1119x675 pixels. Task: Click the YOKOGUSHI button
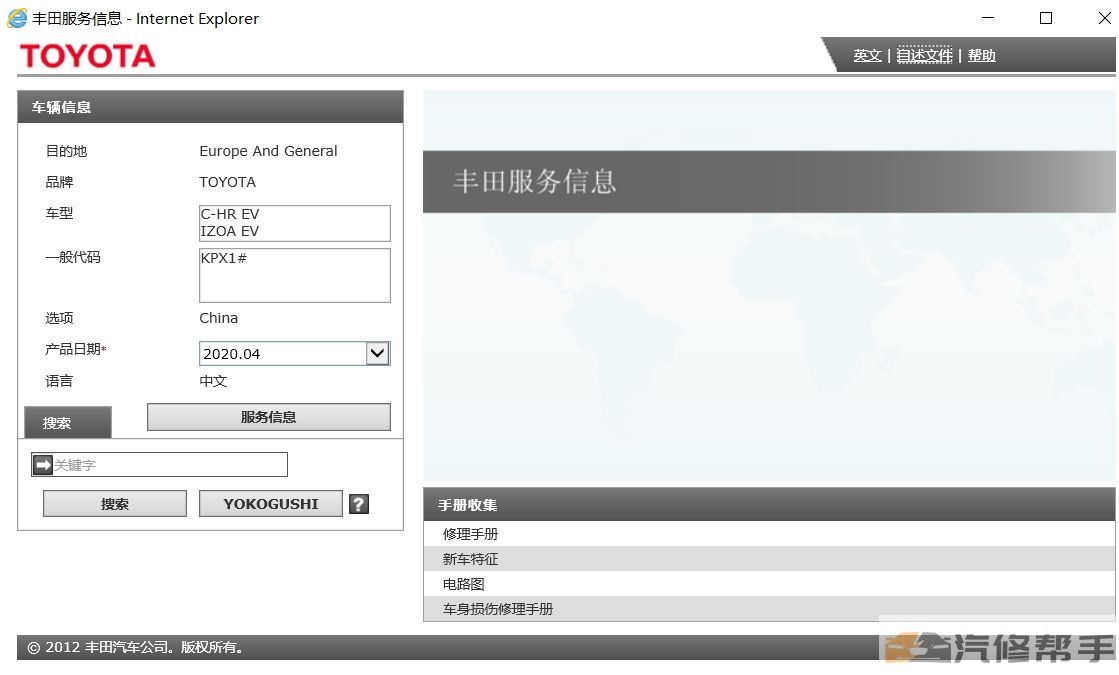pos(270,504)
